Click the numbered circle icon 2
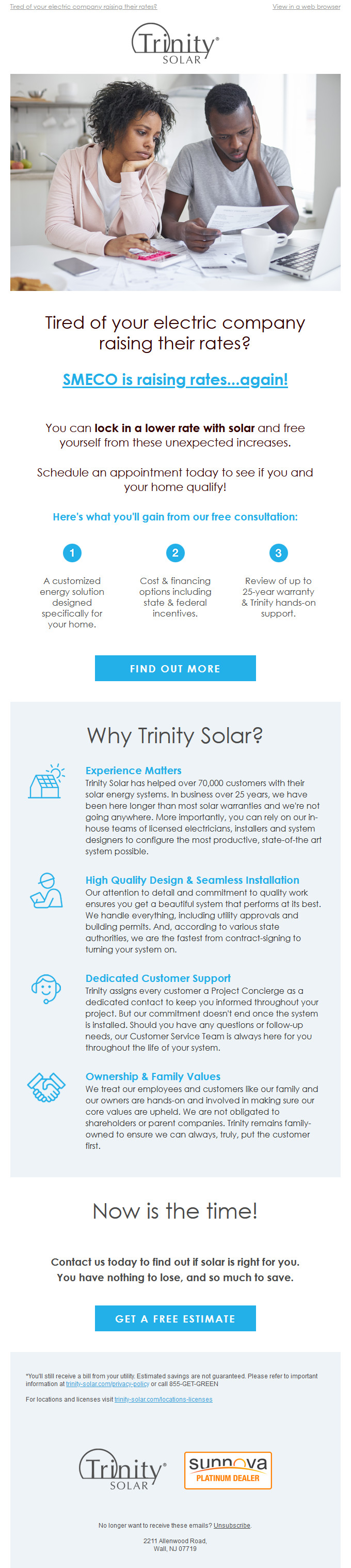Image resolution: width=351 pixels, height=1568 pixels. (175, 552)
